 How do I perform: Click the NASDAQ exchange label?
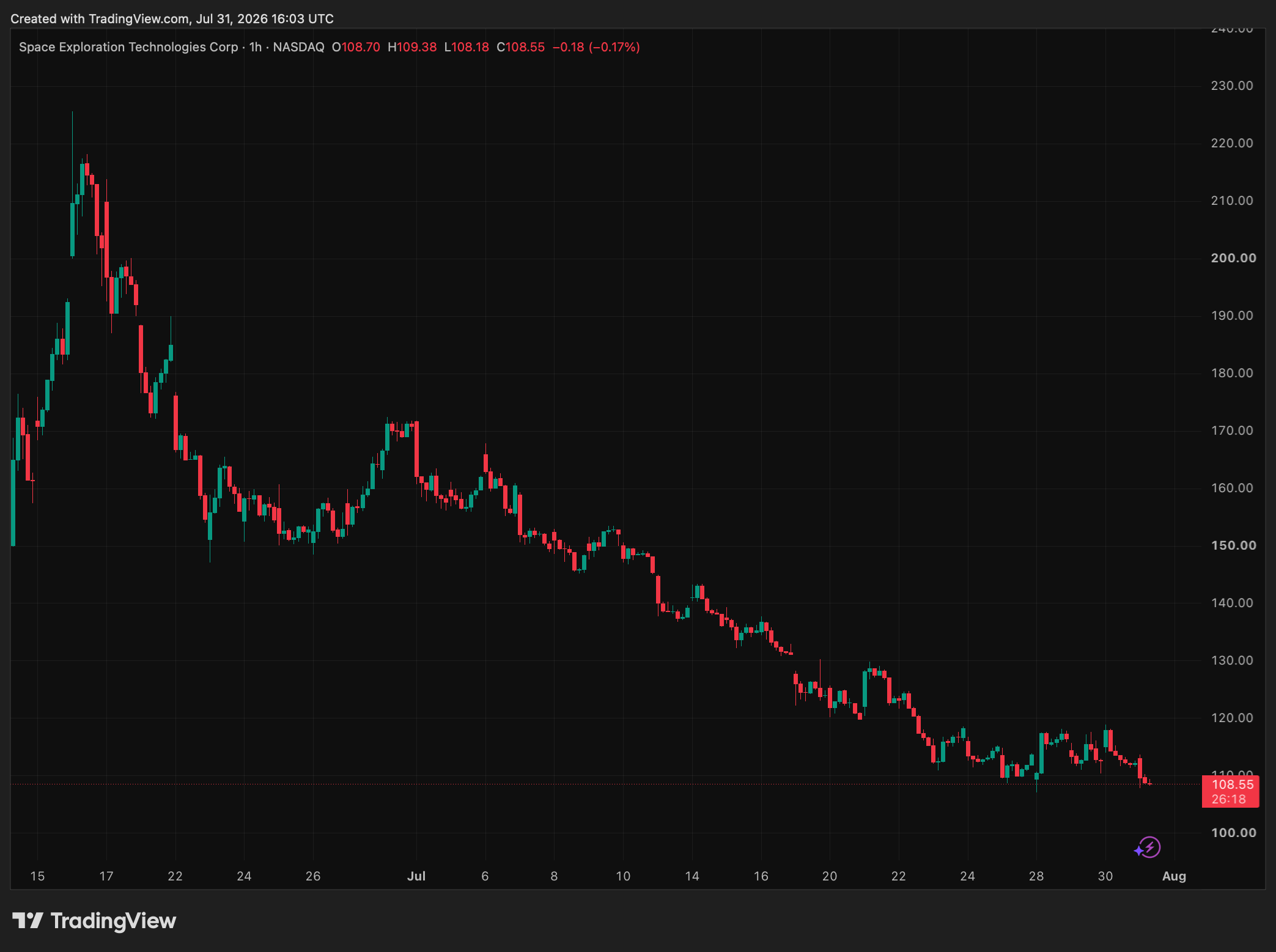coord(298,47)
